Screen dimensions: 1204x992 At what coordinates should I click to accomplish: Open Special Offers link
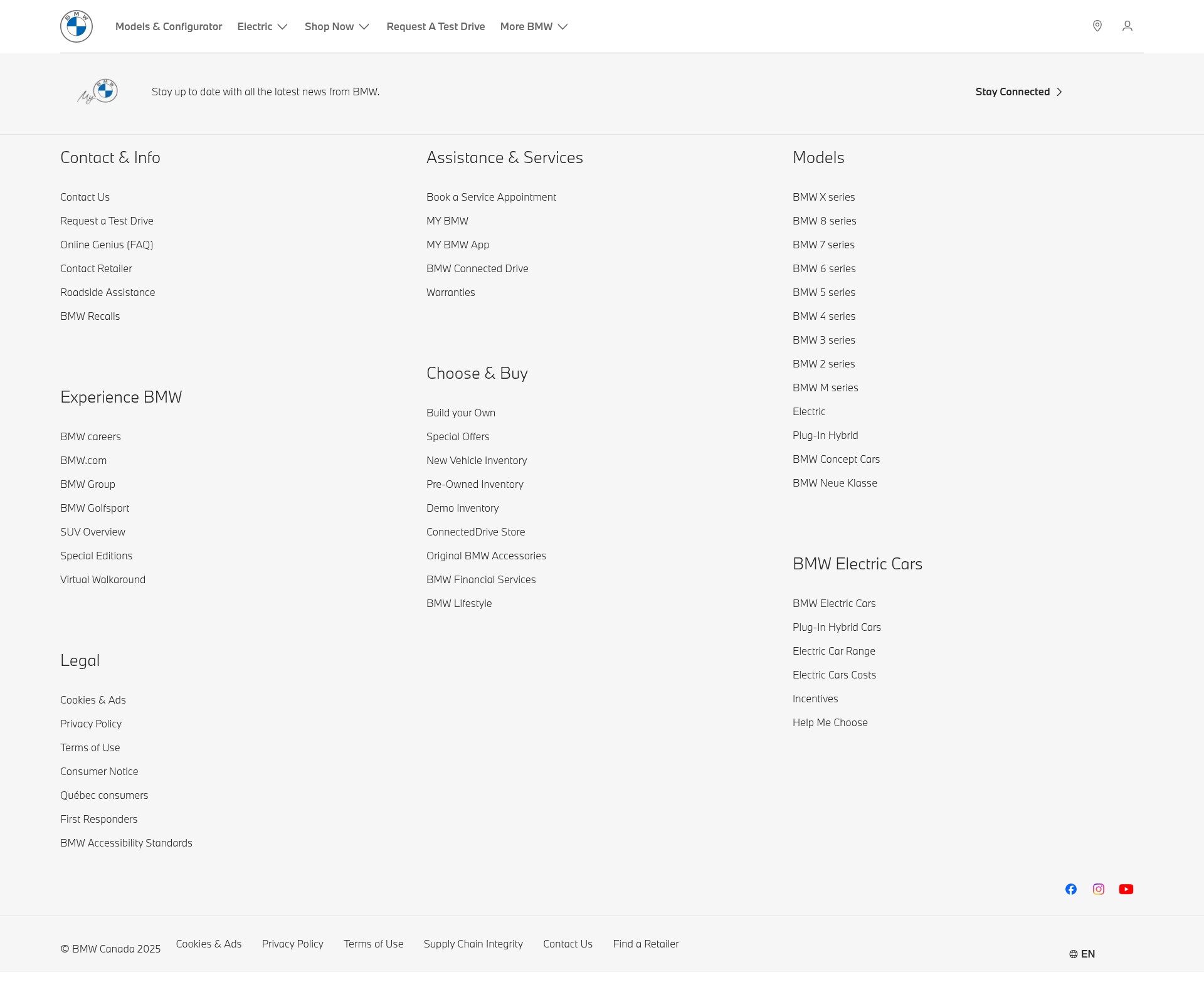[458, 436]
